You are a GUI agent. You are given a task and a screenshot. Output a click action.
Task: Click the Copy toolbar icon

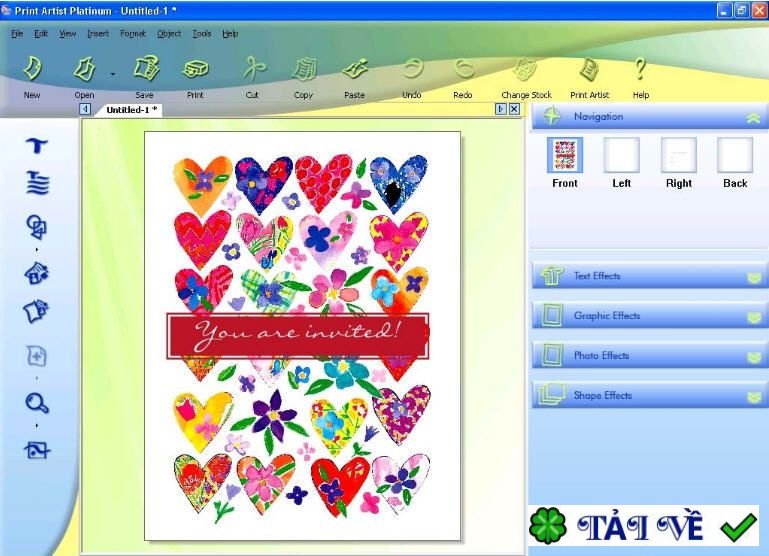[304, 69]
